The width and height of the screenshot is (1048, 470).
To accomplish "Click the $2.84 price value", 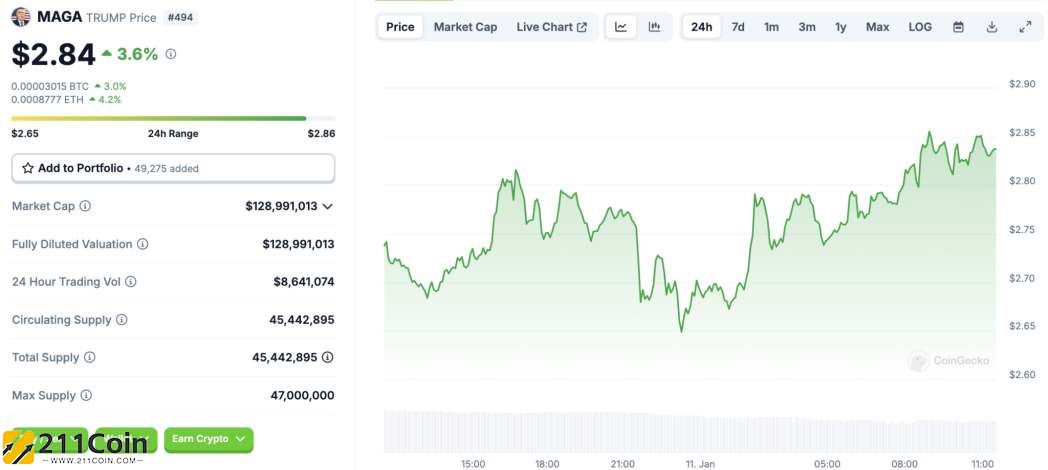I will (x=53, y=54).
